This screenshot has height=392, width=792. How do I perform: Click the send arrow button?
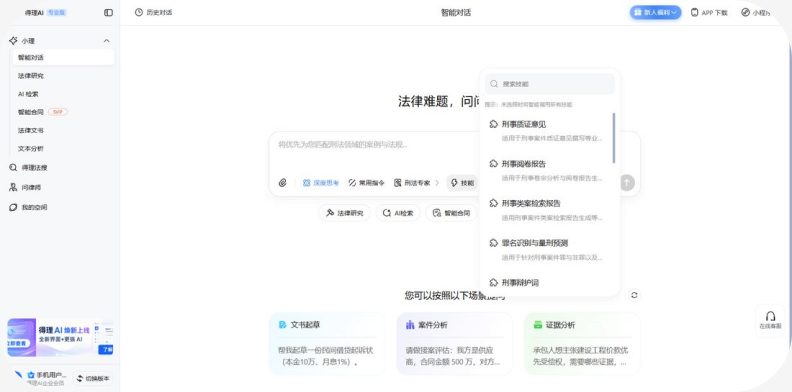pos(627,183)
